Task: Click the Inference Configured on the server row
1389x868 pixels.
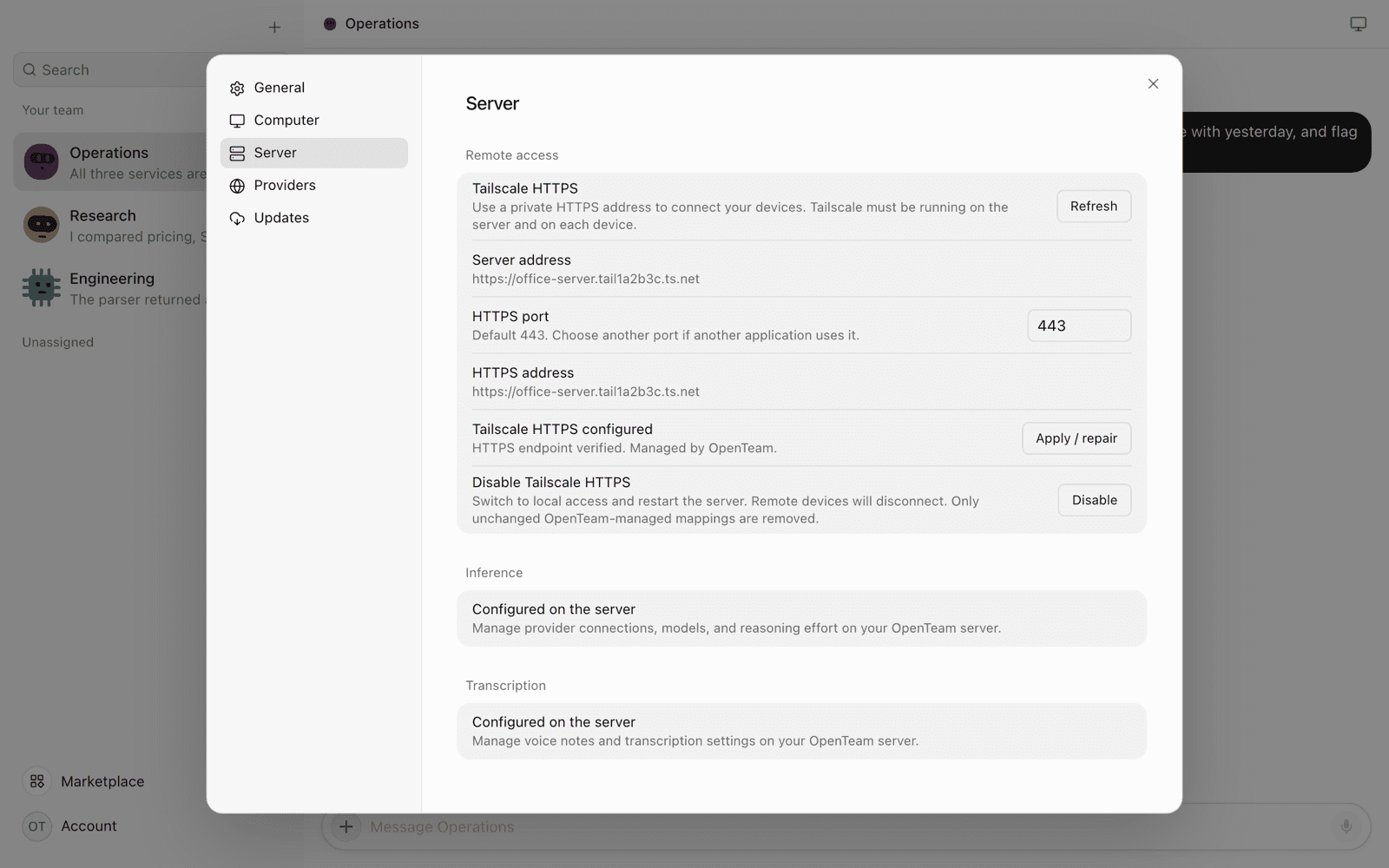Action: (801, 618)
